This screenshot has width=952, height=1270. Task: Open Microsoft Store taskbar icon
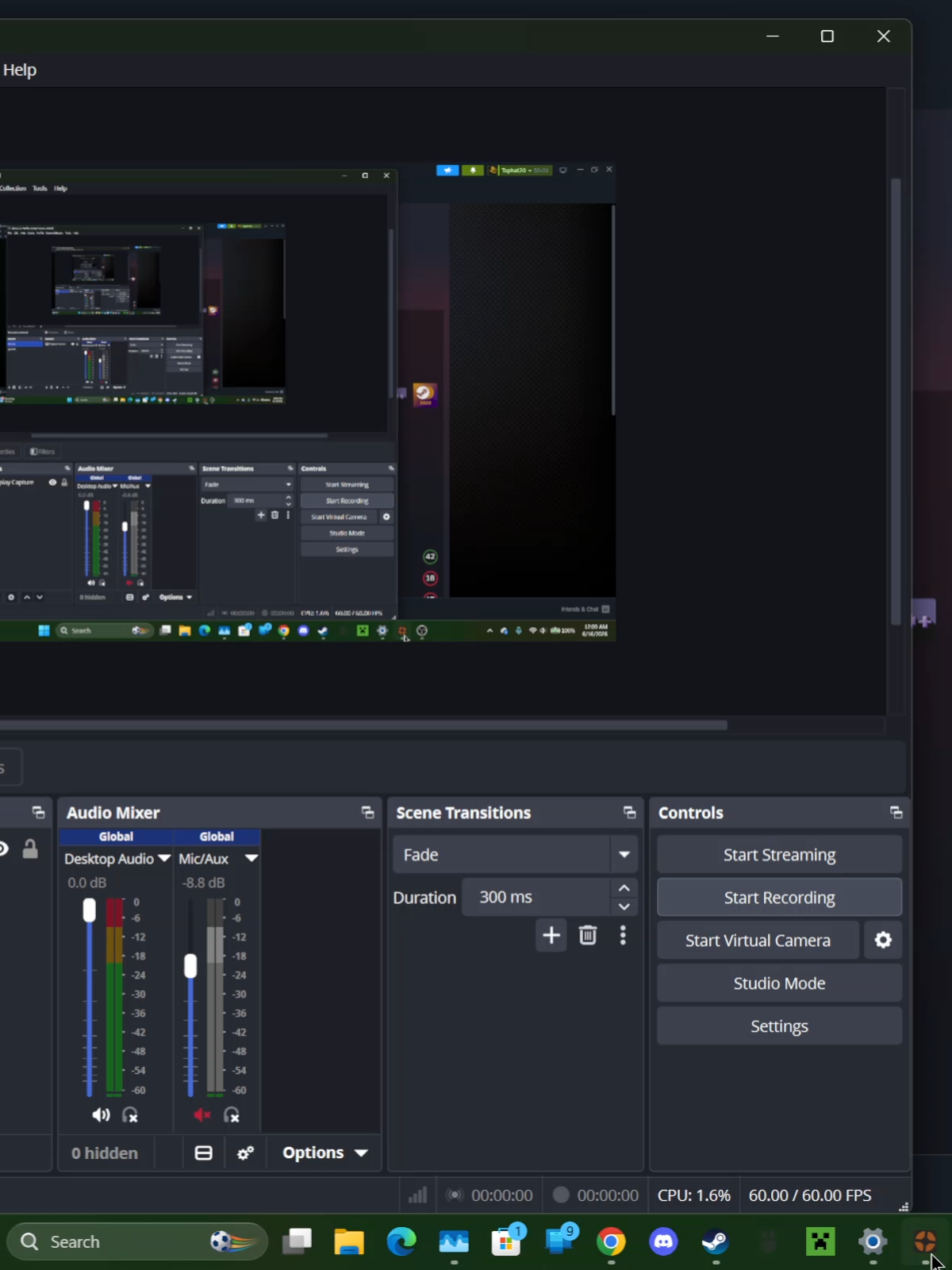tap(508, 1241)
